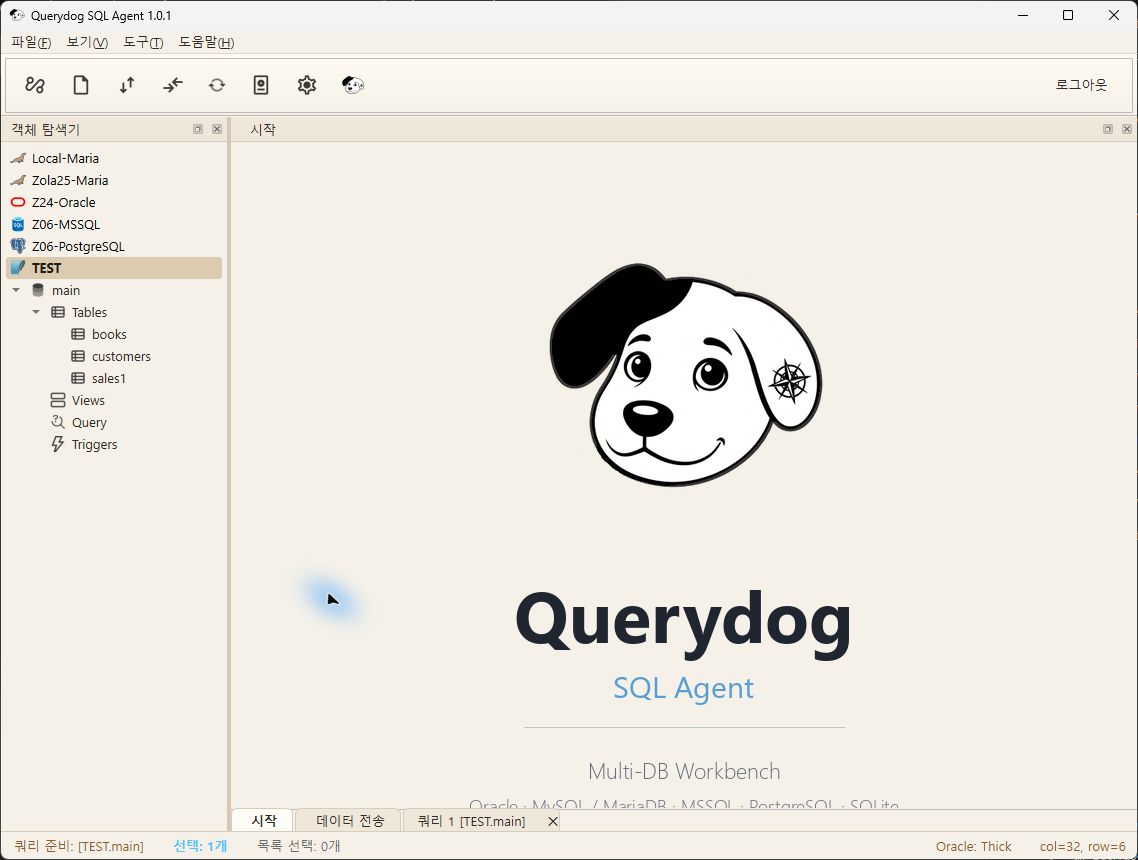Click the magnifier icon beside Query
This screenshot has width=1138, height=860.
pyautogui.click(x=58, y=422)
